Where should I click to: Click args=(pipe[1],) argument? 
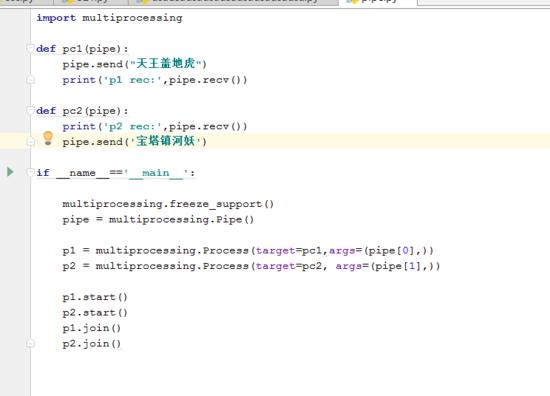click(385, 266)
